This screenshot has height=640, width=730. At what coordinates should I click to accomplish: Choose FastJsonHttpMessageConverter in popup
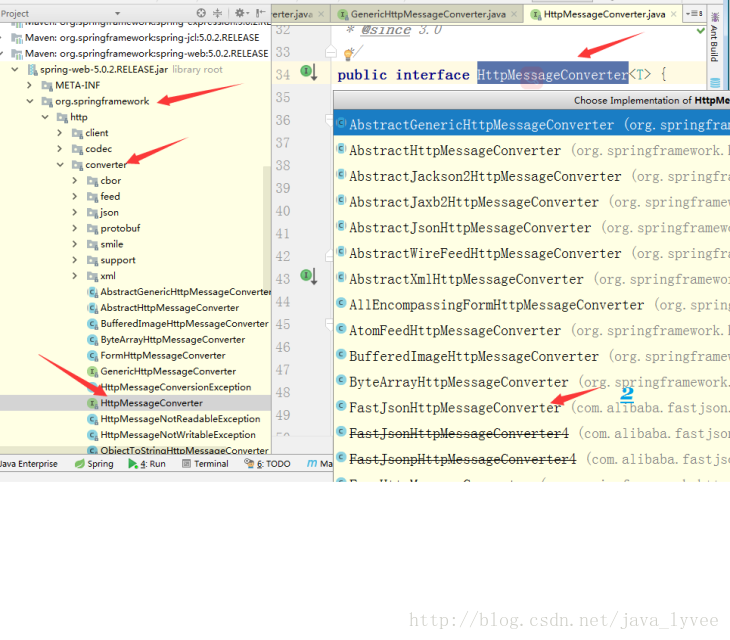pyautogui.click(x=531, y=408)
